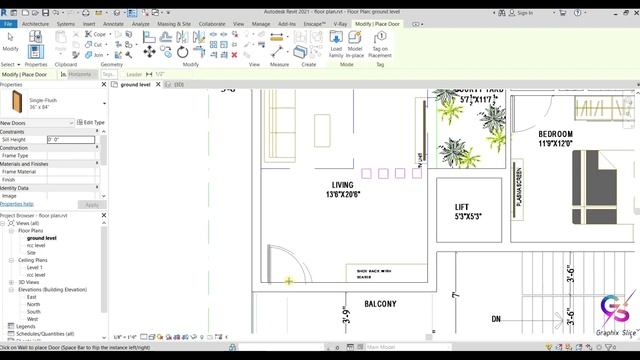This screenshot has width=640, height=360.
Task: Collapse the Floor Plans tree node
Action: click(11, 231)
